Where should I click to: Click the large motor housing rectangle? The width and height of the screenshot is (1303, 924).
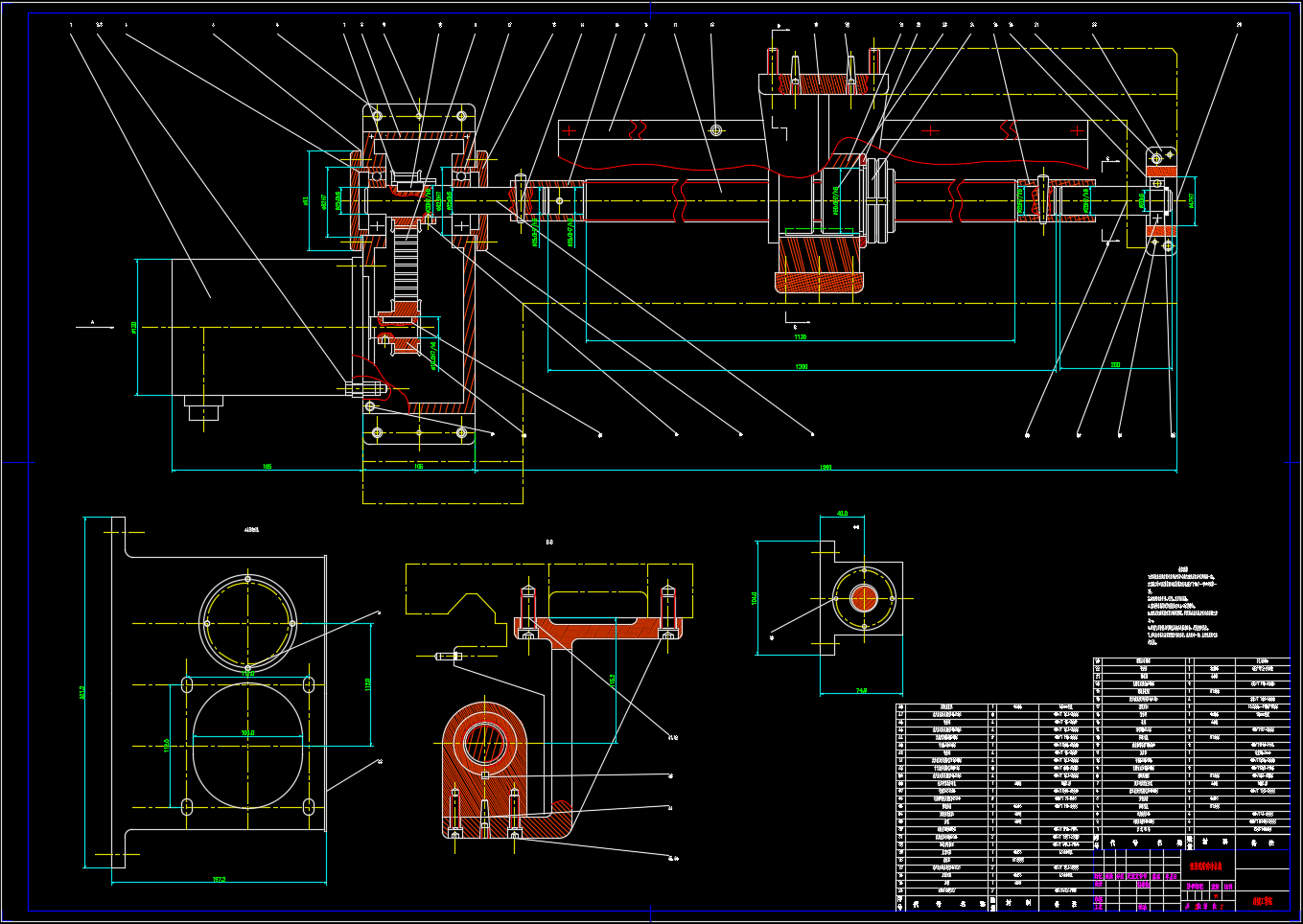259,326
